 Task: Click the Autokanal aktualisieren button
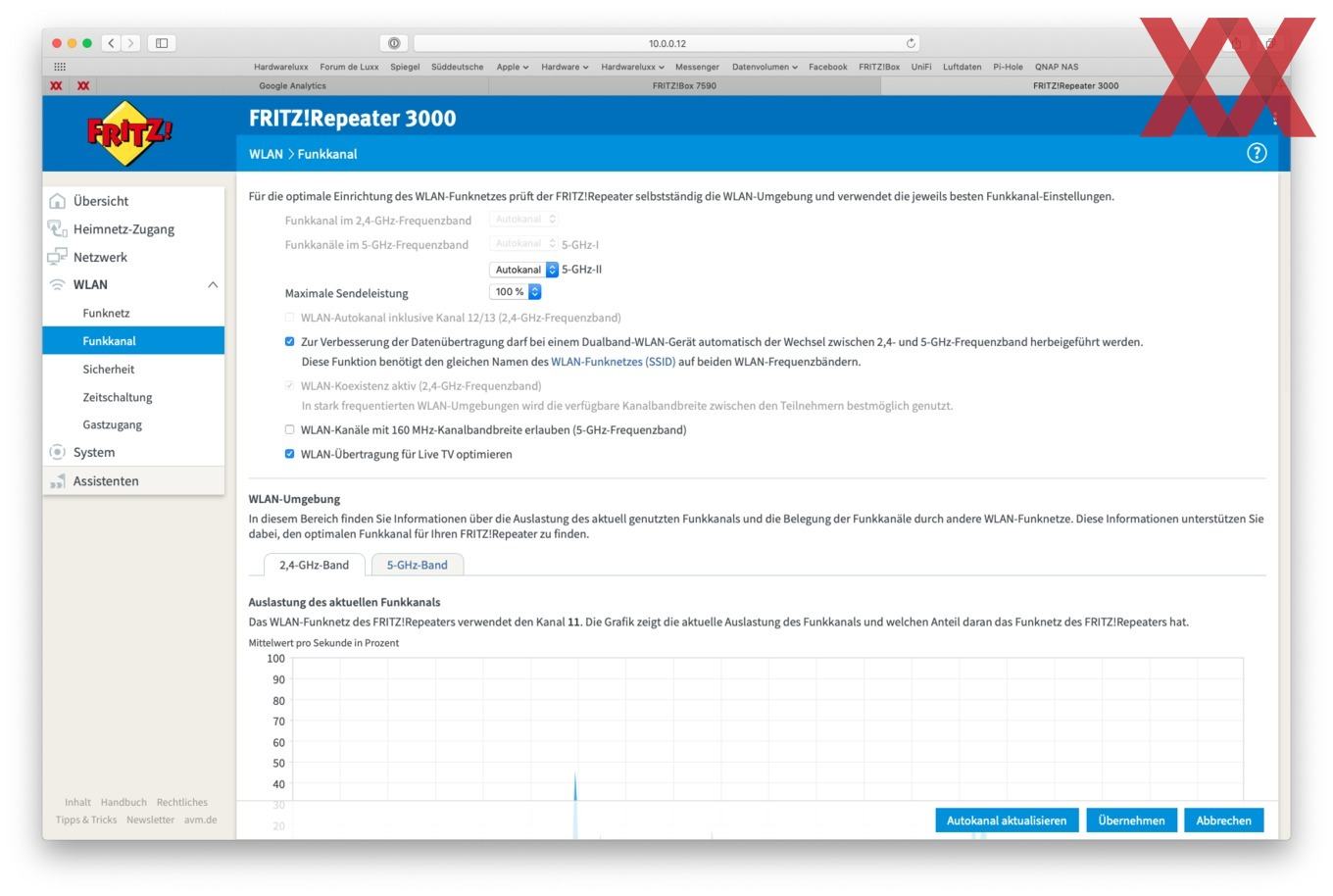pyautogui.click(x=1007, y=821)
